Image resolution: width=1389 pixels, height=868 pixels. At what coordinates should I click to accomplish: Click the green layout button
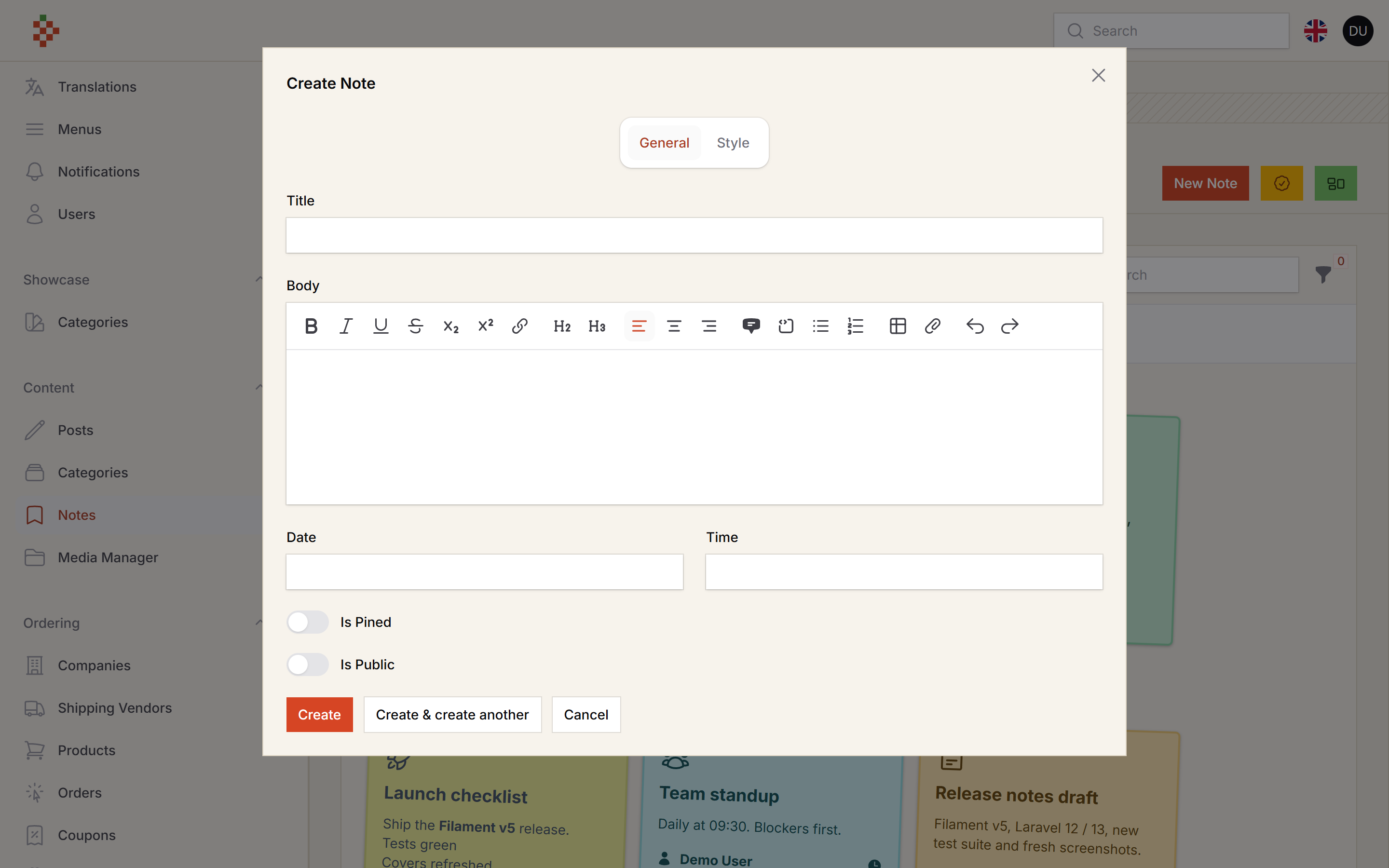click(x=1335, y=183)
